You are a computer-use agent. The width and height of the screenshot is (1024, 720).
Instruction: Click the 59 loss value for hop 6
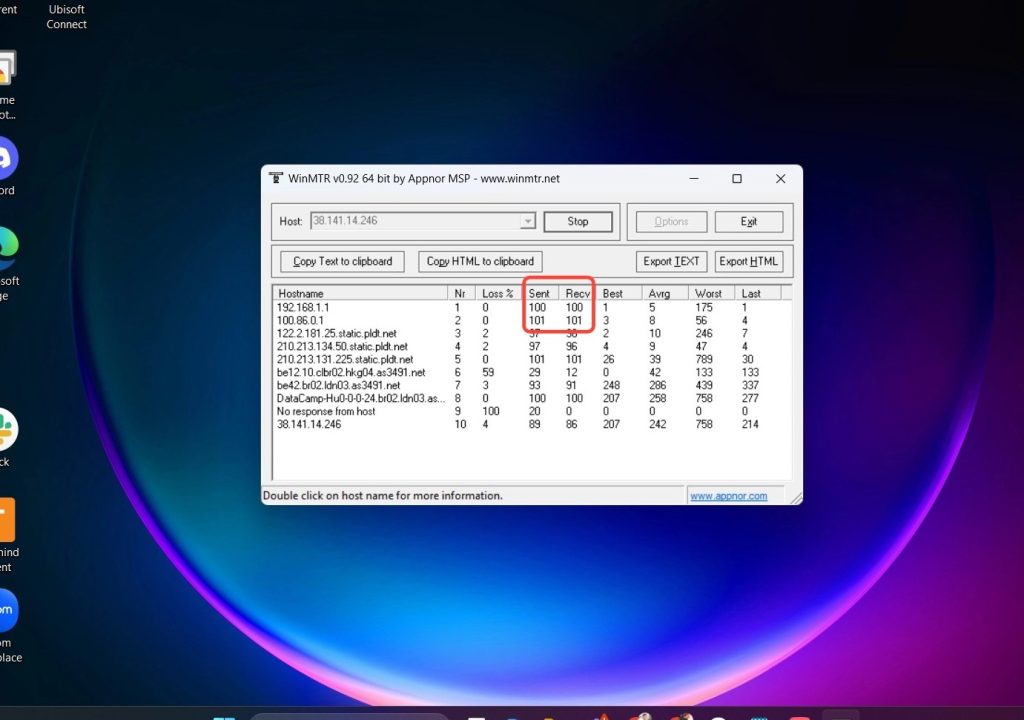coord(488,372)
